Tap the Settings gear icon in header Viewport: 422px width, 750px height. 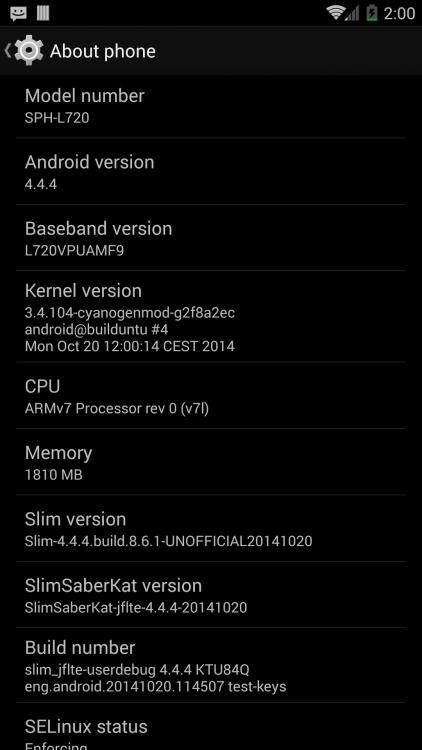[x=29, y=50]
